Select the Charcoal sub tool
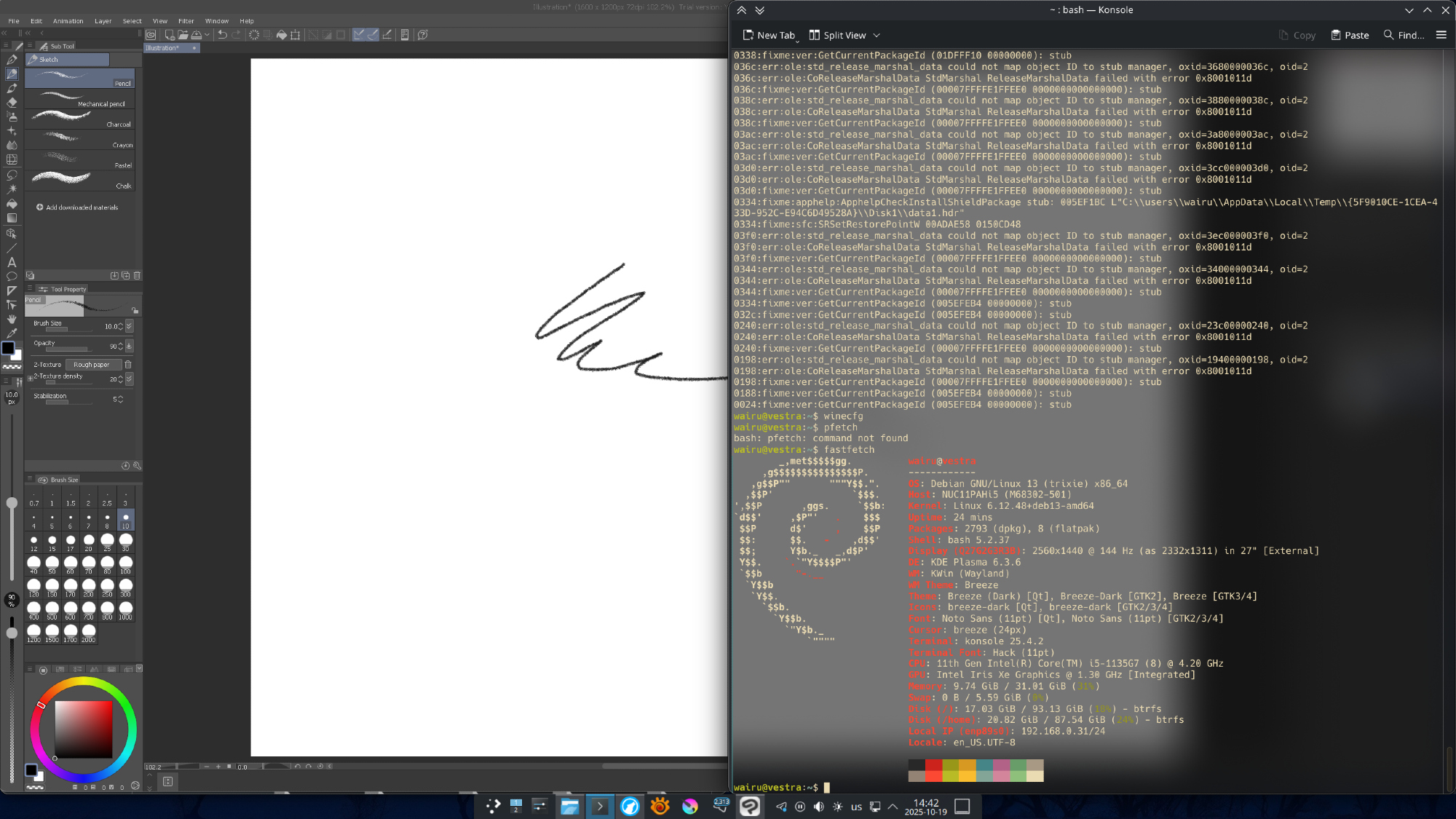The image size is (1456, 819). point(80,119)
